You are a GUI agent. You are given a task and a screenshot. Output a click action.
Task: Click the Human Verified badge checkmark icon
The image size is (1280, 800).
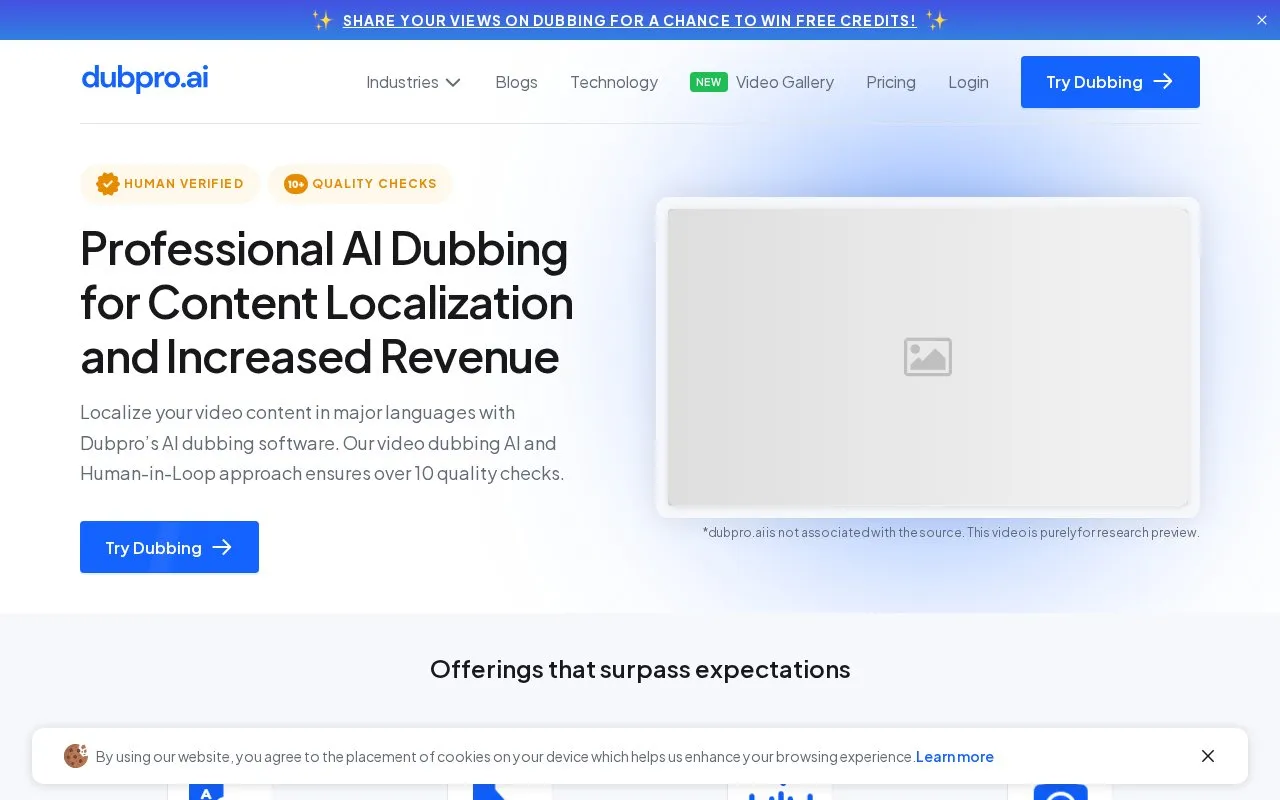107,184
